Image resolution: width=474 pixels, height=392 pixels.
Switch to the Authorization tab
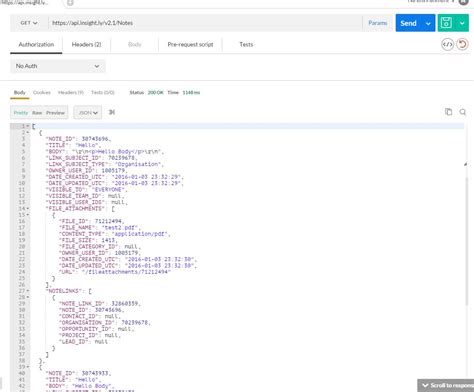(x=36, y=44)
